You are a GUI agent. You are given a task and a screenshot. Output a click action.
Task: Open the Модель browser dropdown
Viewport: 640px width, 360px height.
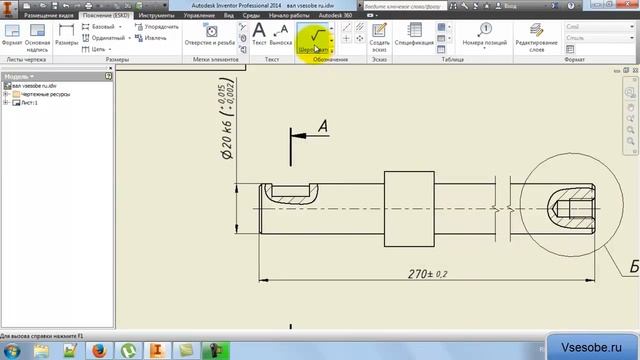19,76
